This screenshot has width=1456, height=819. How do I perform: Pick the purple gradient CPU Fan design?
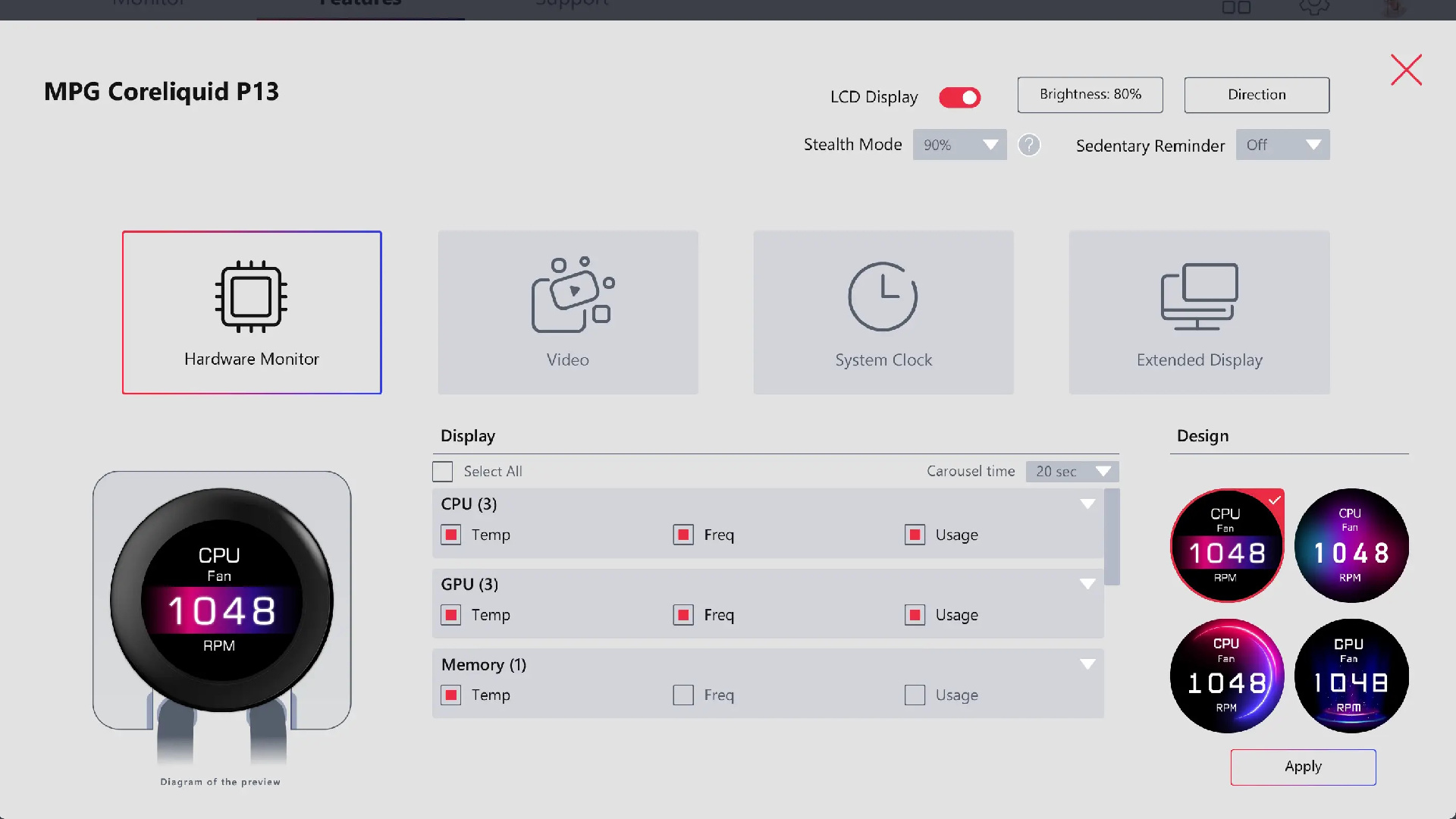(1351, 546)
